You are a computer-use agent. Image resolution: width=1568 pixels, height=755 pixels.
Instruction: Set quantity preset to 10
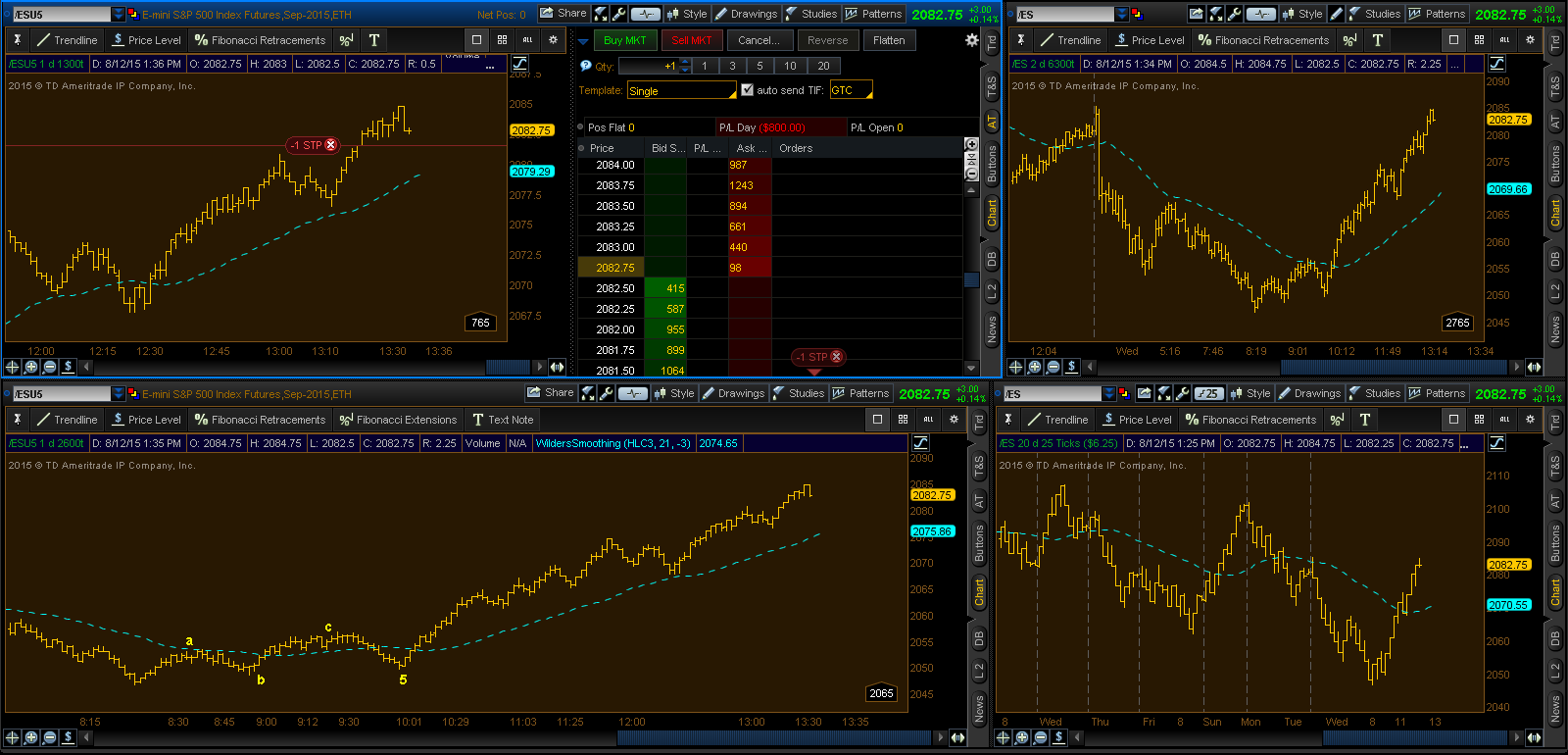tap(790, 66)
